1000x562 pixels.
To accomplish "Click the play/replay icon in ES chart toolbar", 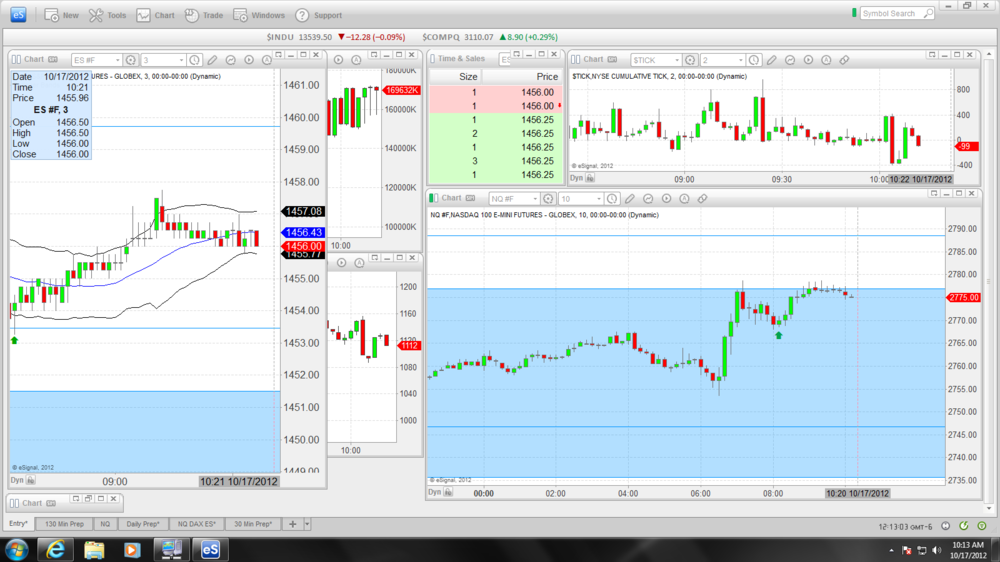I will [249, 60].
